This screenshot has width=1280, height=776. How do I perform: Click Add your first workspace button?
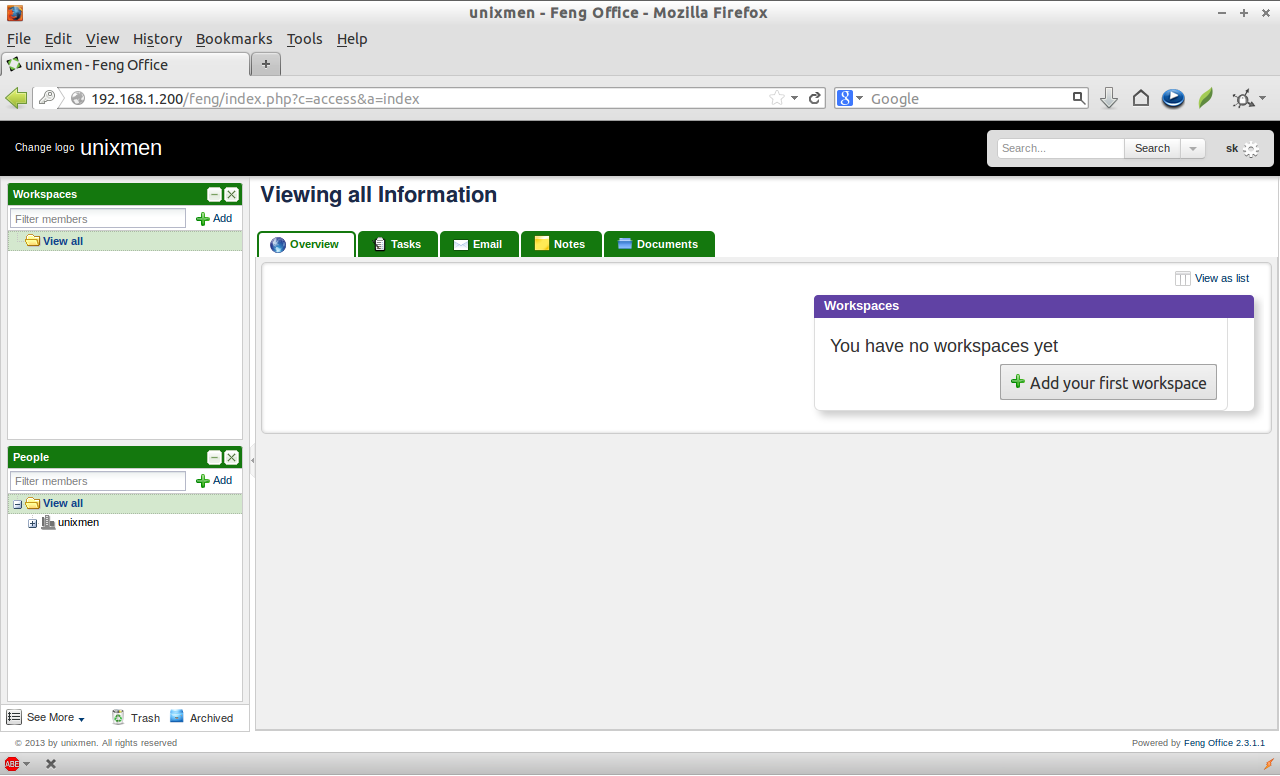tap(1108, 382)
